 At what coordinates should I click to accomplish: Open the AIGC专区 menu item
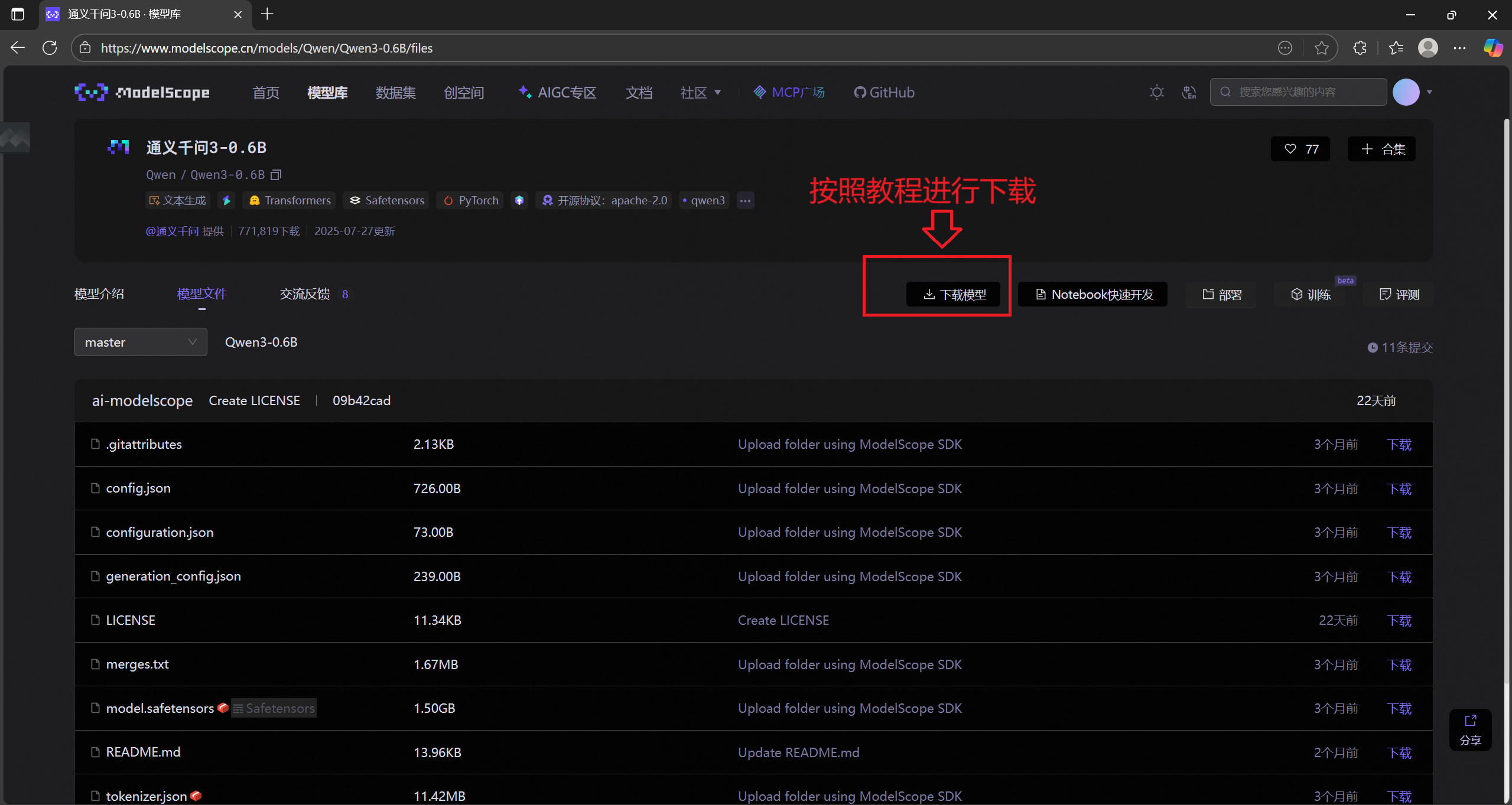557,92
